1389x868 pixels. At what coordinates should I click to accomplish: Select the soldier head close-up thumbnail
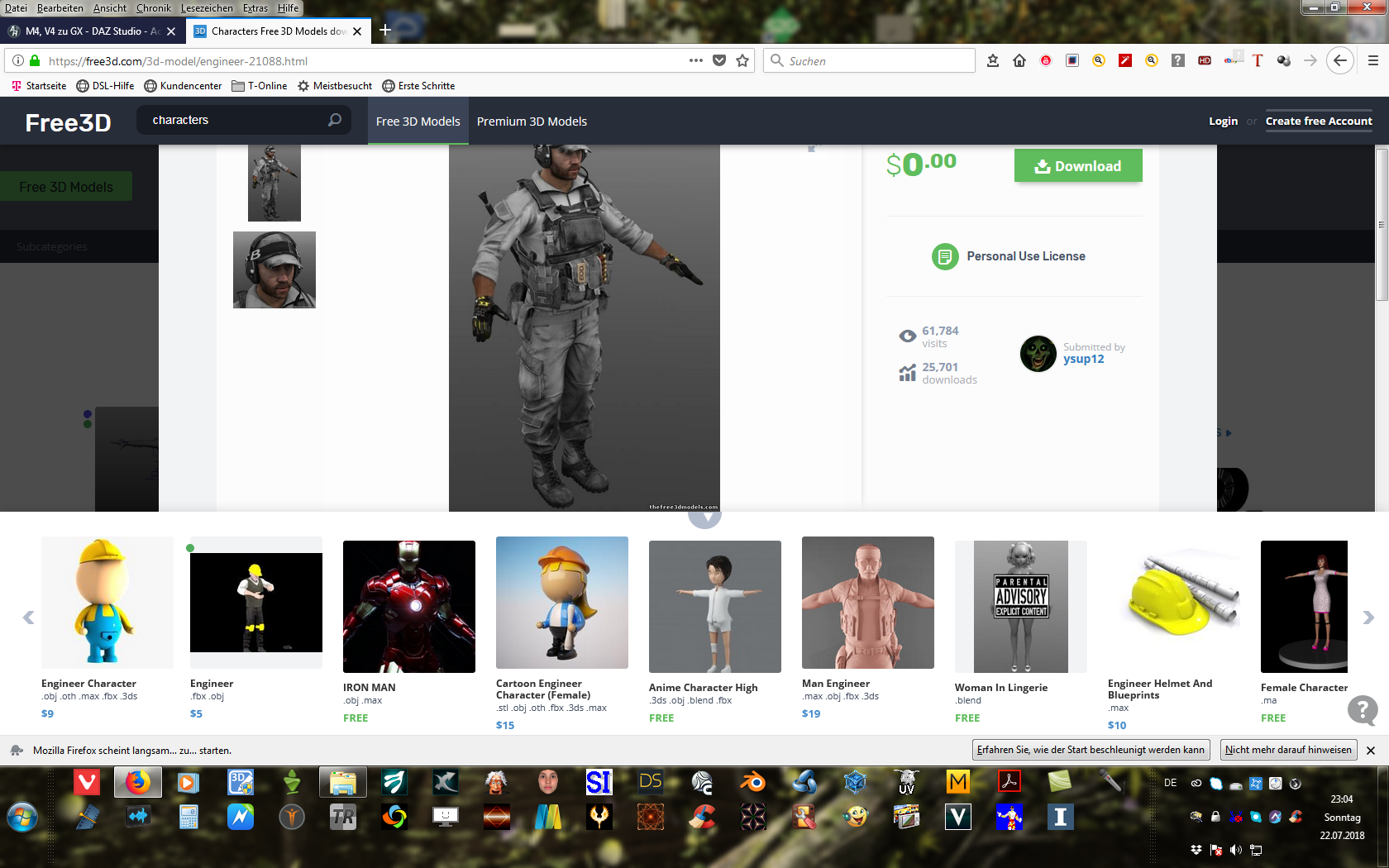[274, 269]
